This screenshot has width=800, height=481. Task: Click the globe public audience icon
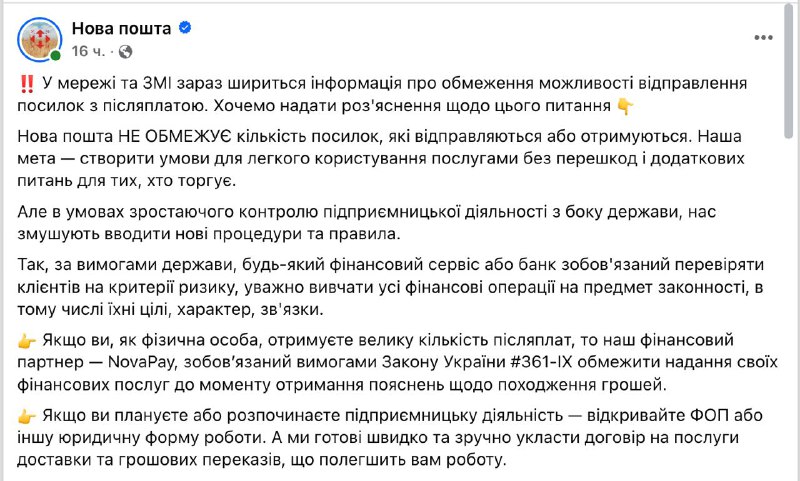(x=125, y=49)
